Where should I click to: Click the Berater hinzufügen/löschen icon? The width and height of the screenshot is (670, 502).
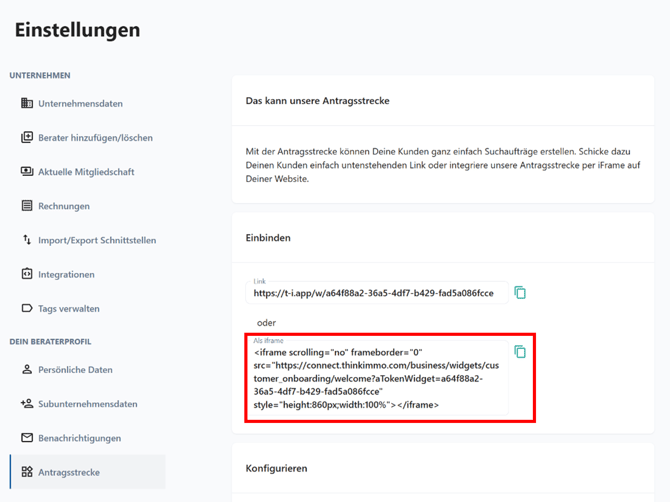27,137
